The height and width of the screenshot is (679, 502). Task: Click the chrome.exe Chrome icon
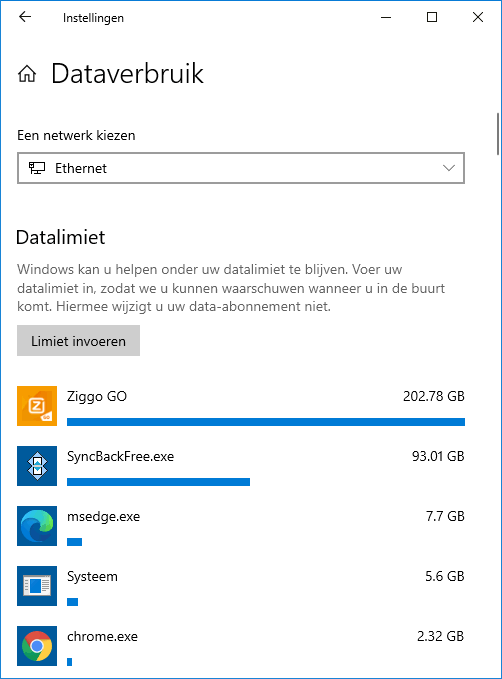pos(37,646)
